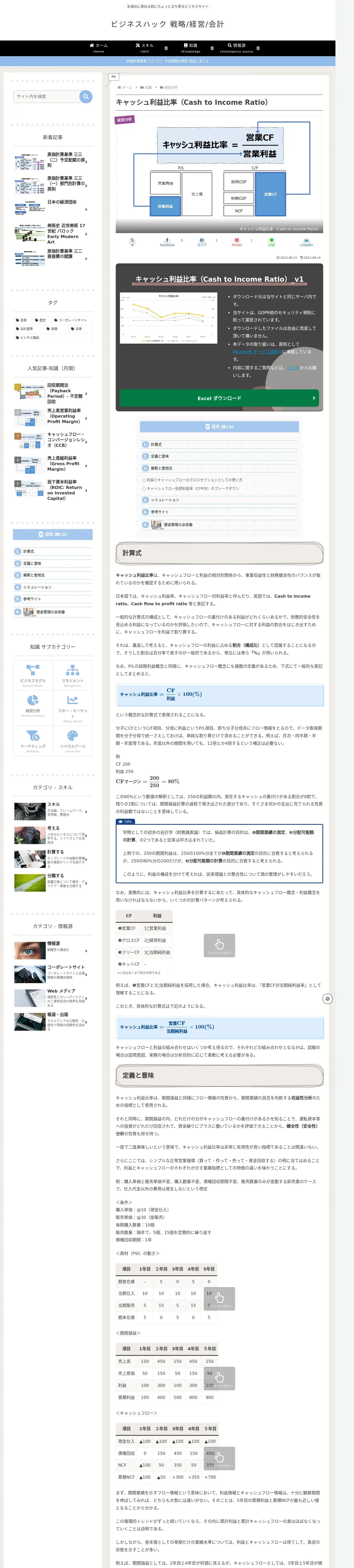Click the announcement bar article link
Screen dimensions: 354x1568
(167, 61)
